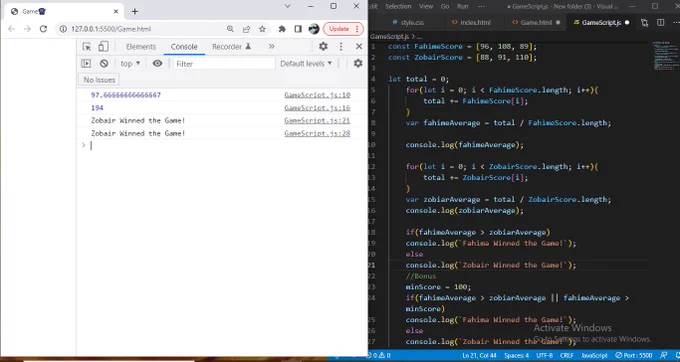Create a live expression with the eye icon
The image size is (680, 362).
point(157,64)
